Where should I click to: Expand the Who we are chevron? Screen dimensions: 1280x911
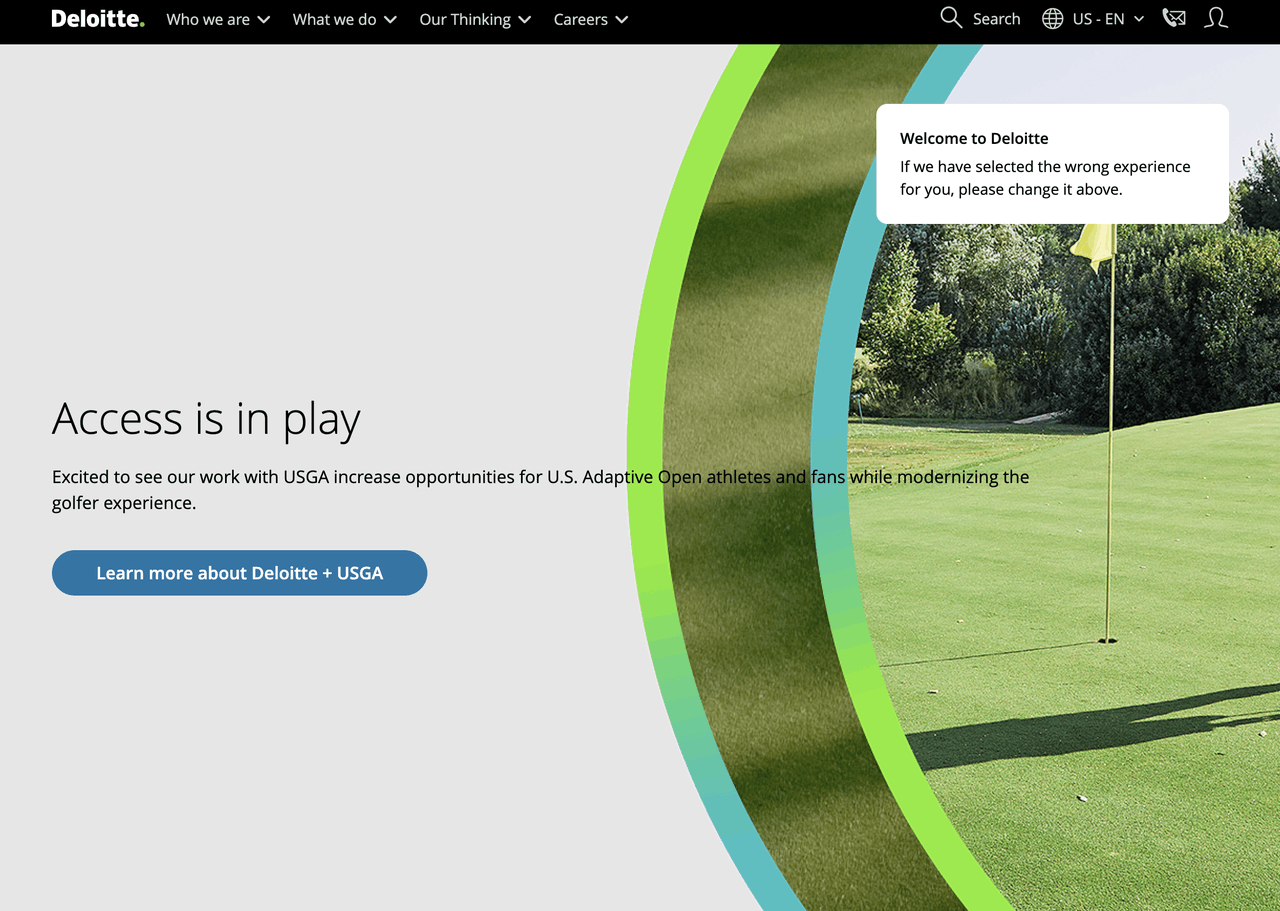[x=263, y=20]
